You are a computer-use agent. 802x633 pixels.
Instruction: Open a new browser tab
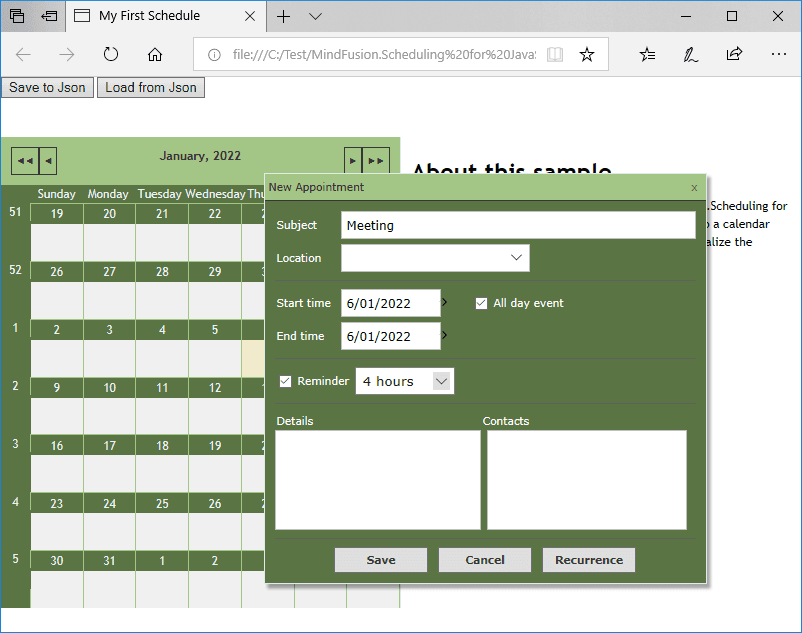pyautogui.click(x=283, y=16)
